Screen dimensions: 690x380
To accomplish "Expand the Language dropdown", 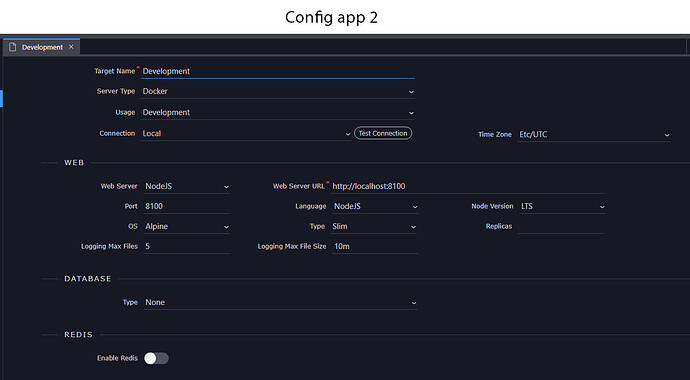I will (x=374, y=207).
